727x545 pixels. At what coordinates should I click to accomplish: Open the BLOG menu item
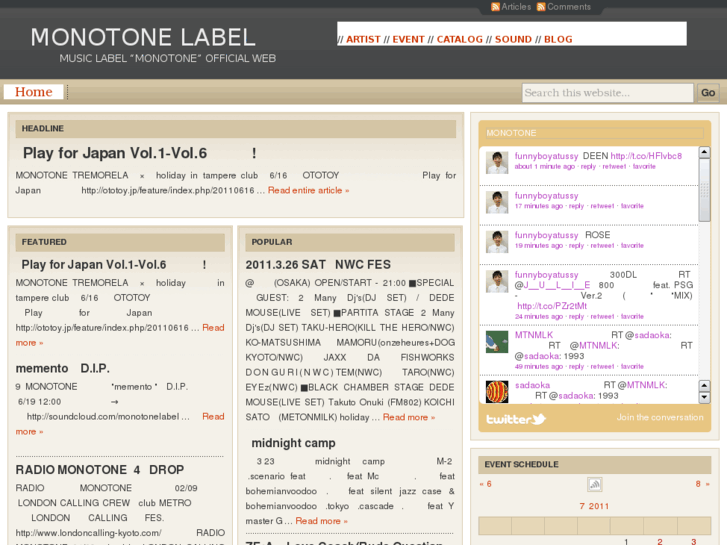[x=558, y=39]
